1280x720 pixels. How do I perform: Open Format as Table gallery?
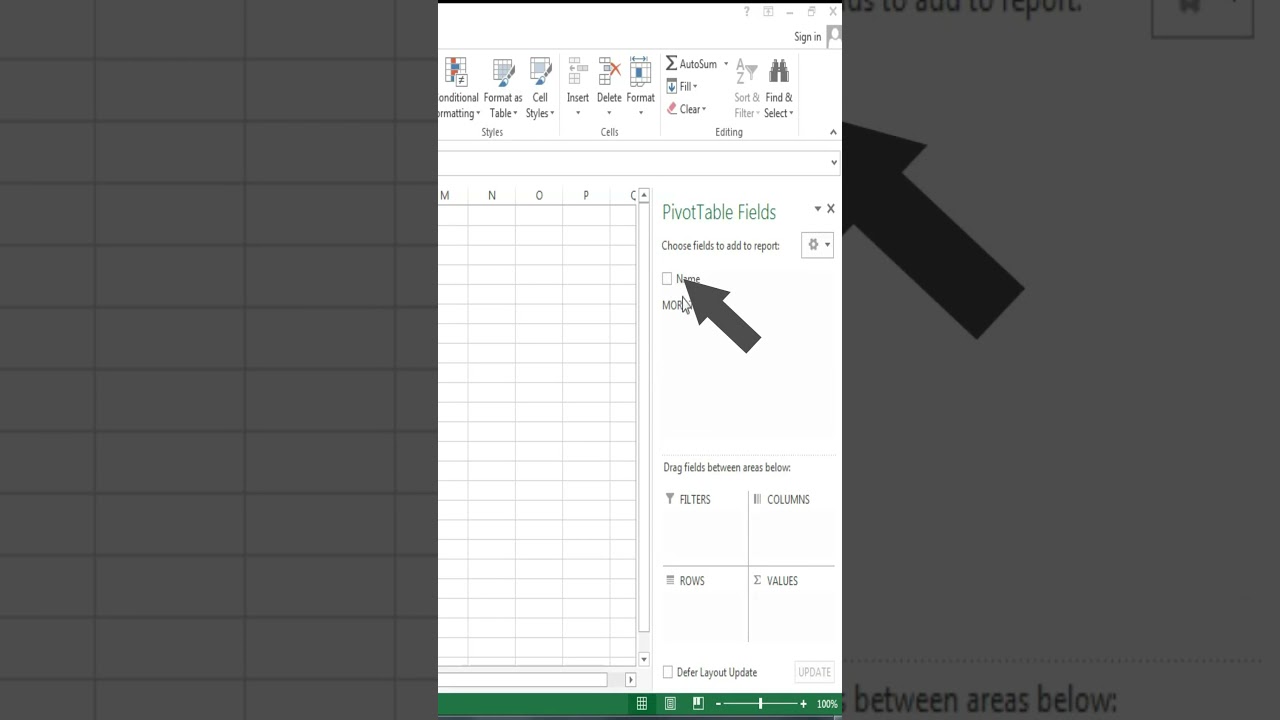pyautogui.click(x=503, y=88)
